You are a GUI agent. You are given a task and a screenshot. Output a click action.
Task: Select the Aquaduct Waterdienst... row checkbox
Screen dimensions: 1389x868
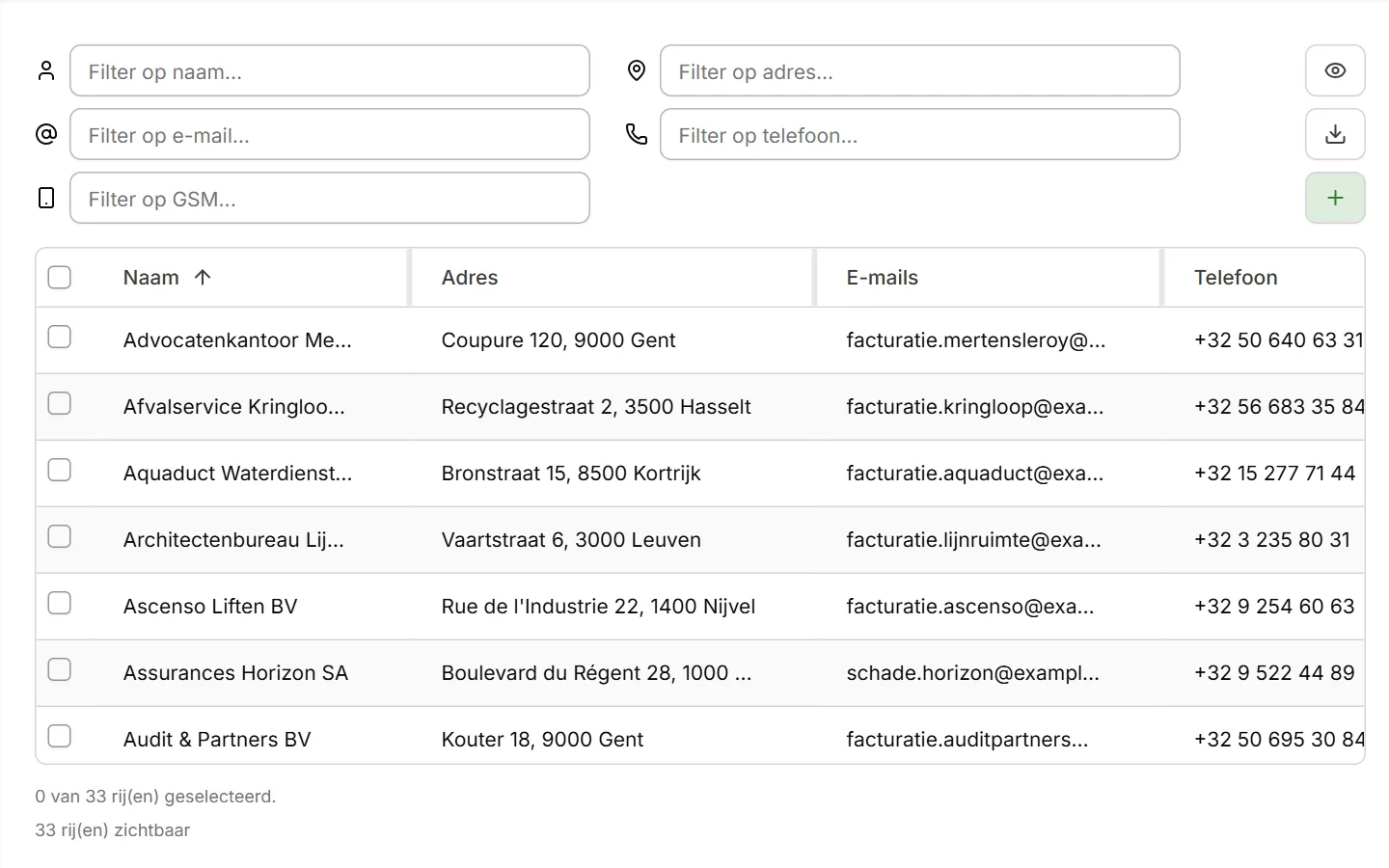tap(60, 470)
